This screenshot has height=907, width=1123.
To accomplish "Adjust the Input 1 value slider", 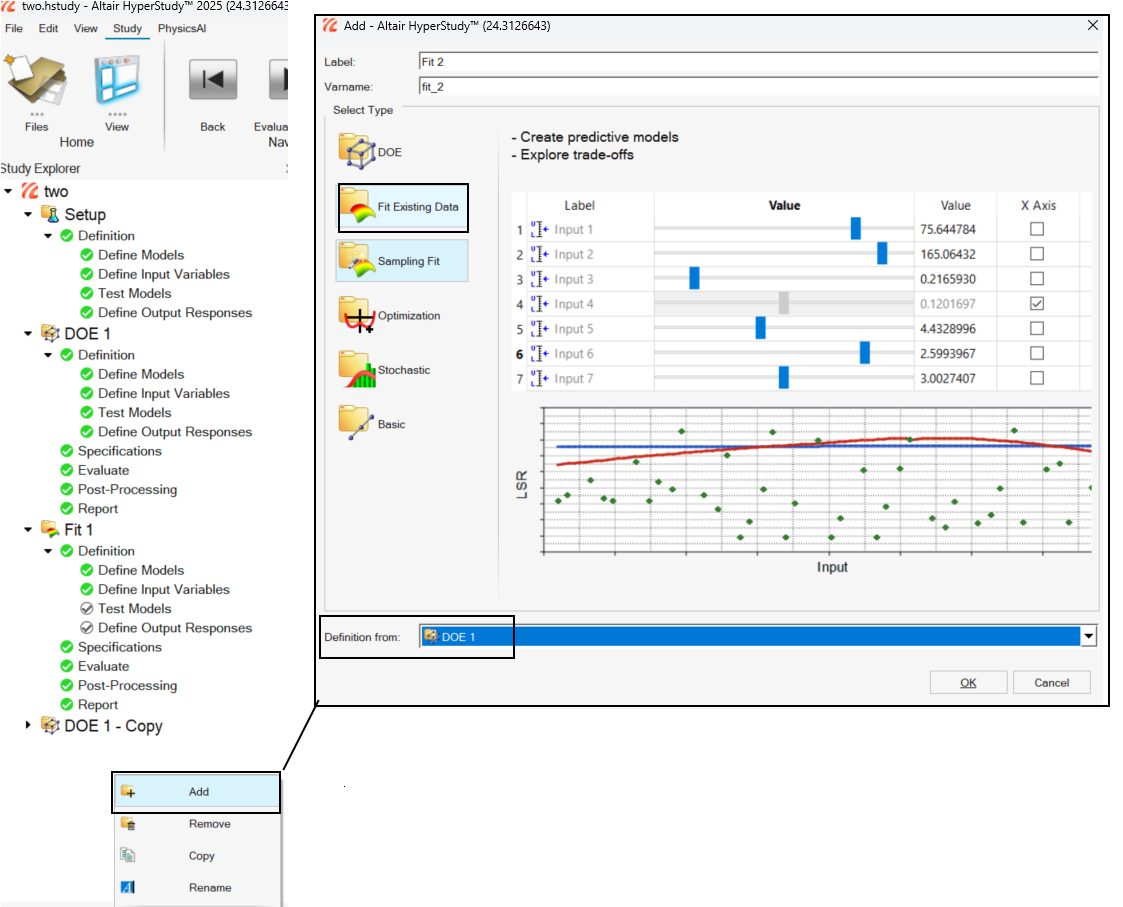I will pos(856,229).
